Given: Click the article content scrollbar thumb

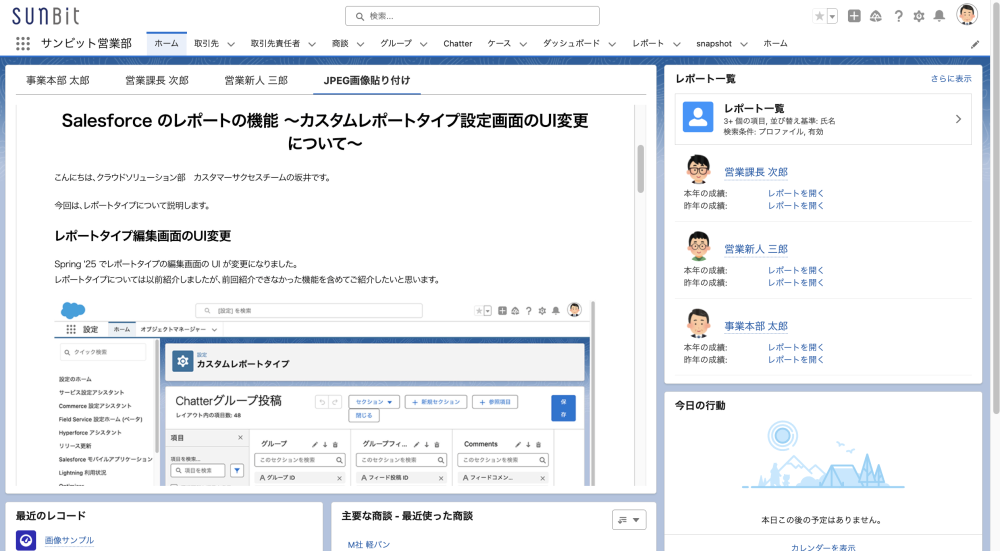Looking at the screenshot, I should pos(640,168).
